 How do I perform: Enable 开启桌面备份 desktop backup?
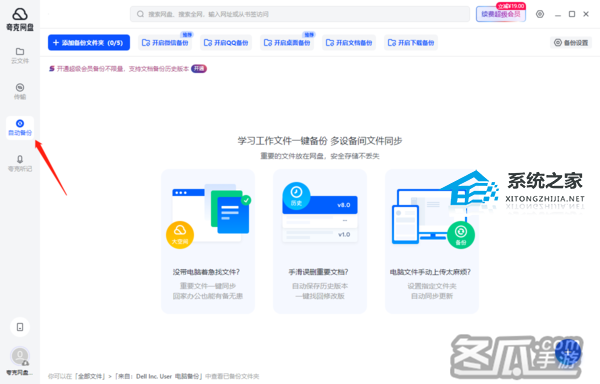click(x=287, y=42)
